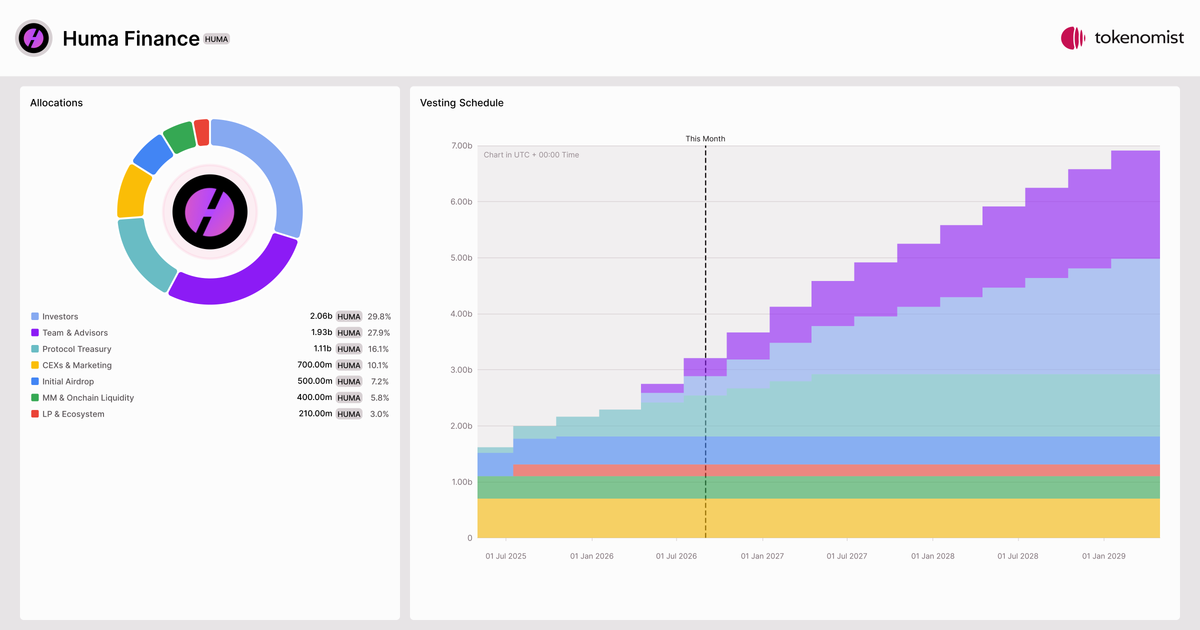Click the red LP & Ecosystem chart band
Image resolution: width=1200 pixels, height=630 pixels.
(836, 470)
